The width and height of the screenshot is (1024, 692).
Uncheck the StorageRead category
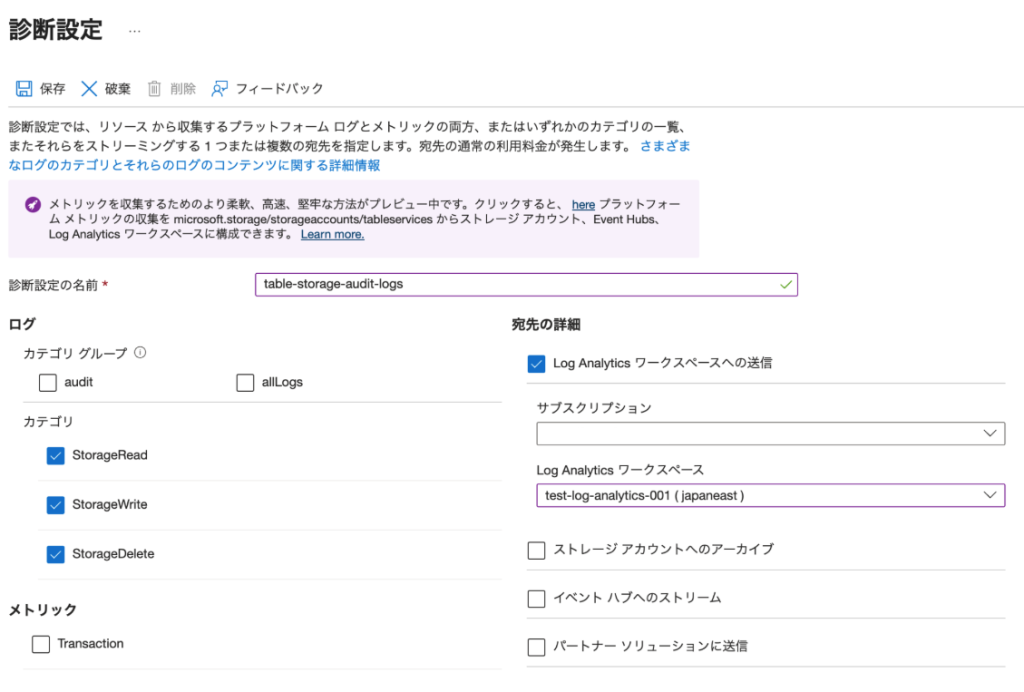(56, 456)
